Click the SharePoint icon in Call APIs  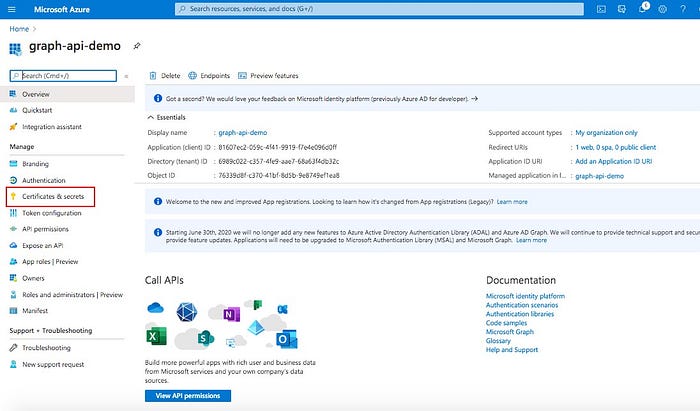tap(205, 338)
